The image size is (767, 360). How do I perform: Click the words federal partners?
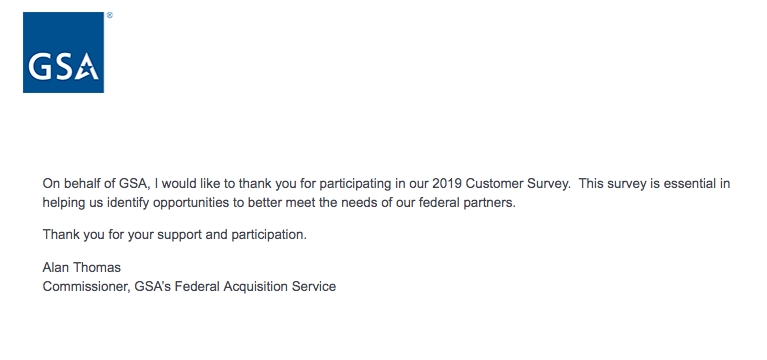[468, 202]
